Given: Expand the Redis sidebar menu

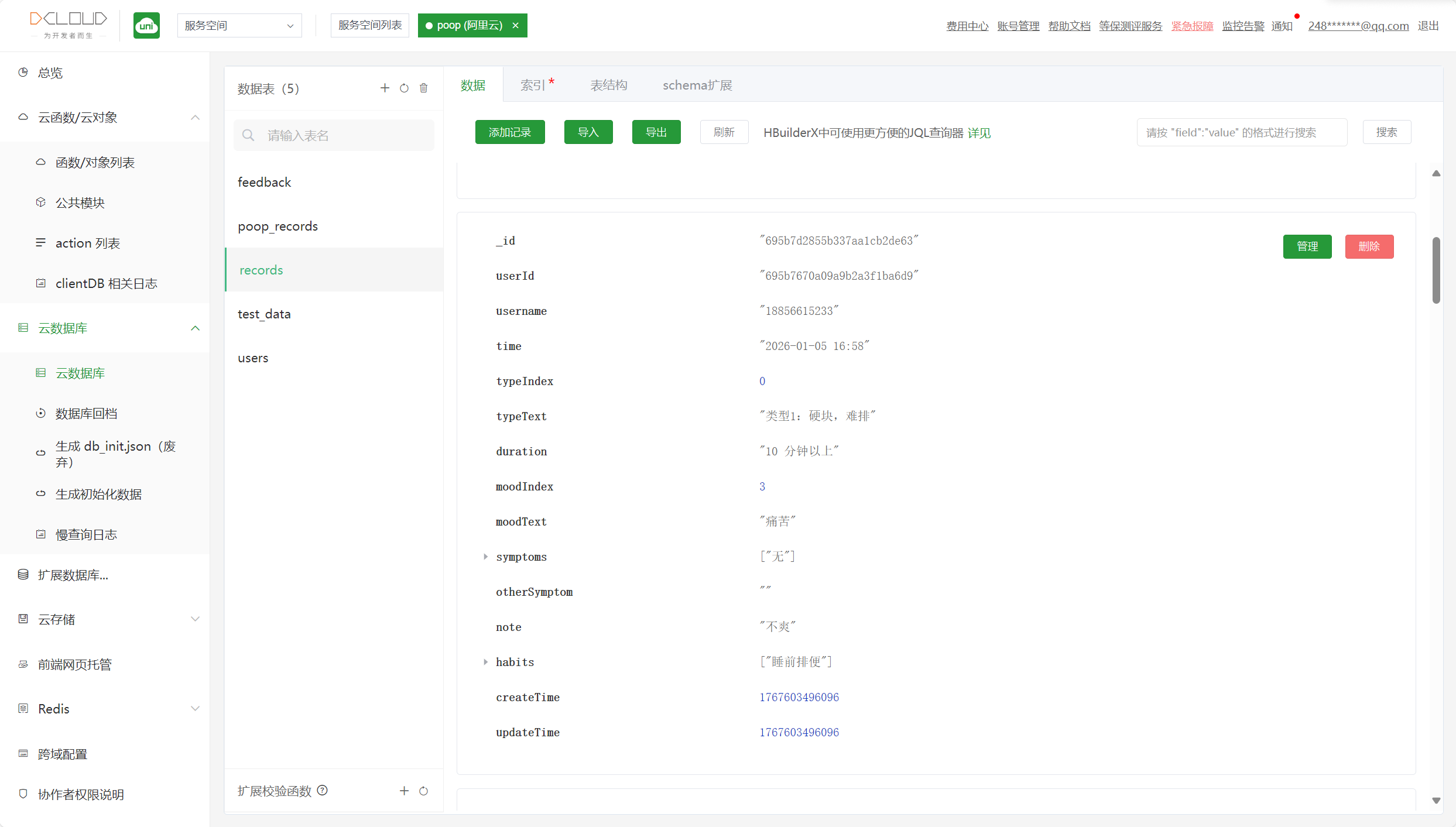Looking at the screenshot, I should tap(195, 709).
